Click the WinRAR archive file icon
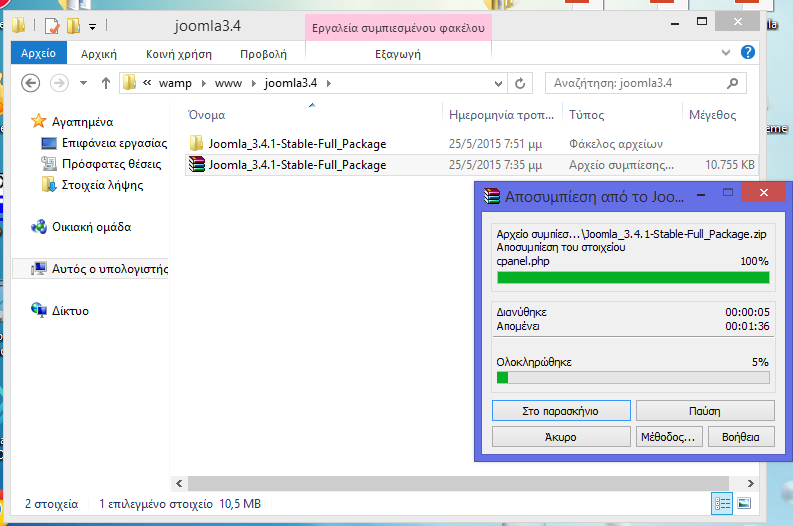The height and width of the screenshot is (526, 793). click(197, 164)
